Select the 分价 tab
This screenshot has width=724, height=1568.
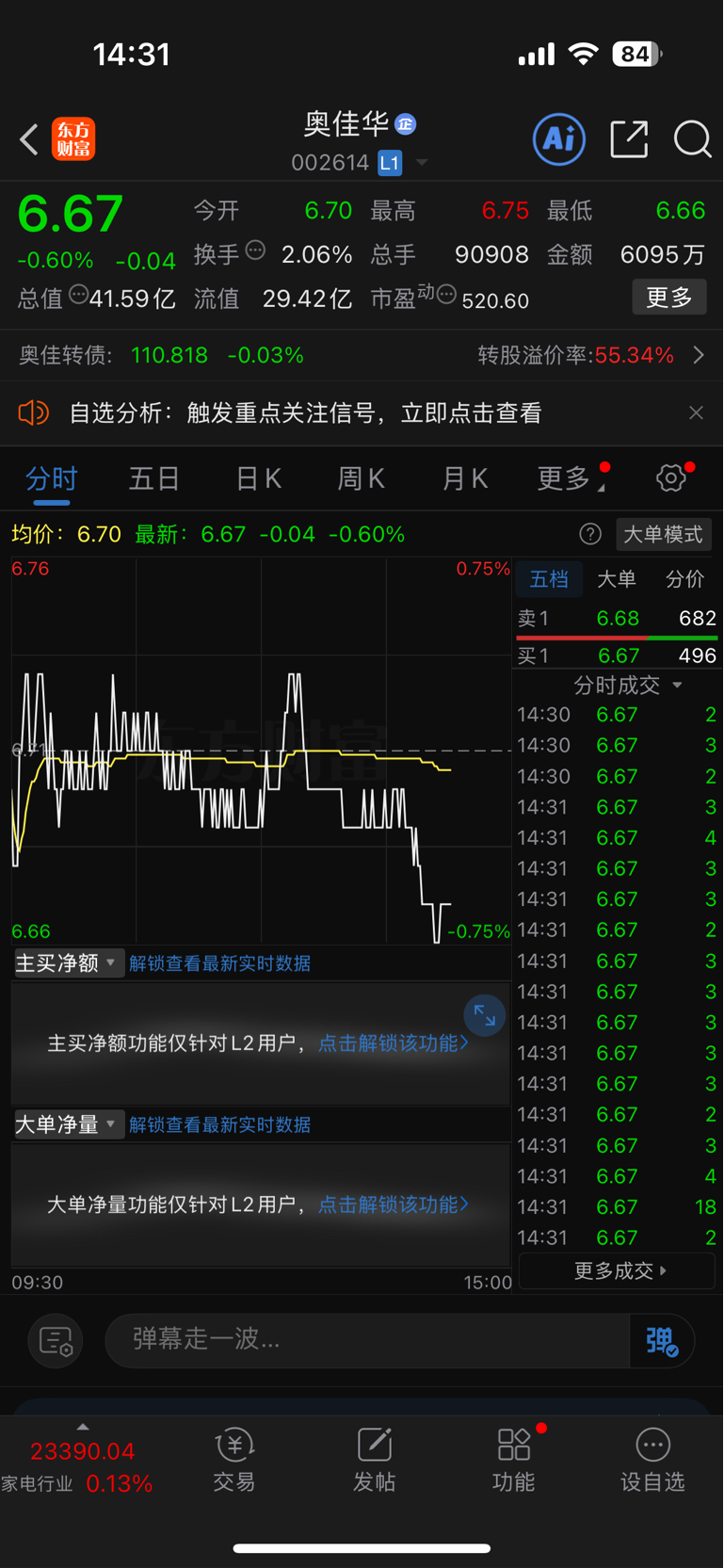[684, 579]
